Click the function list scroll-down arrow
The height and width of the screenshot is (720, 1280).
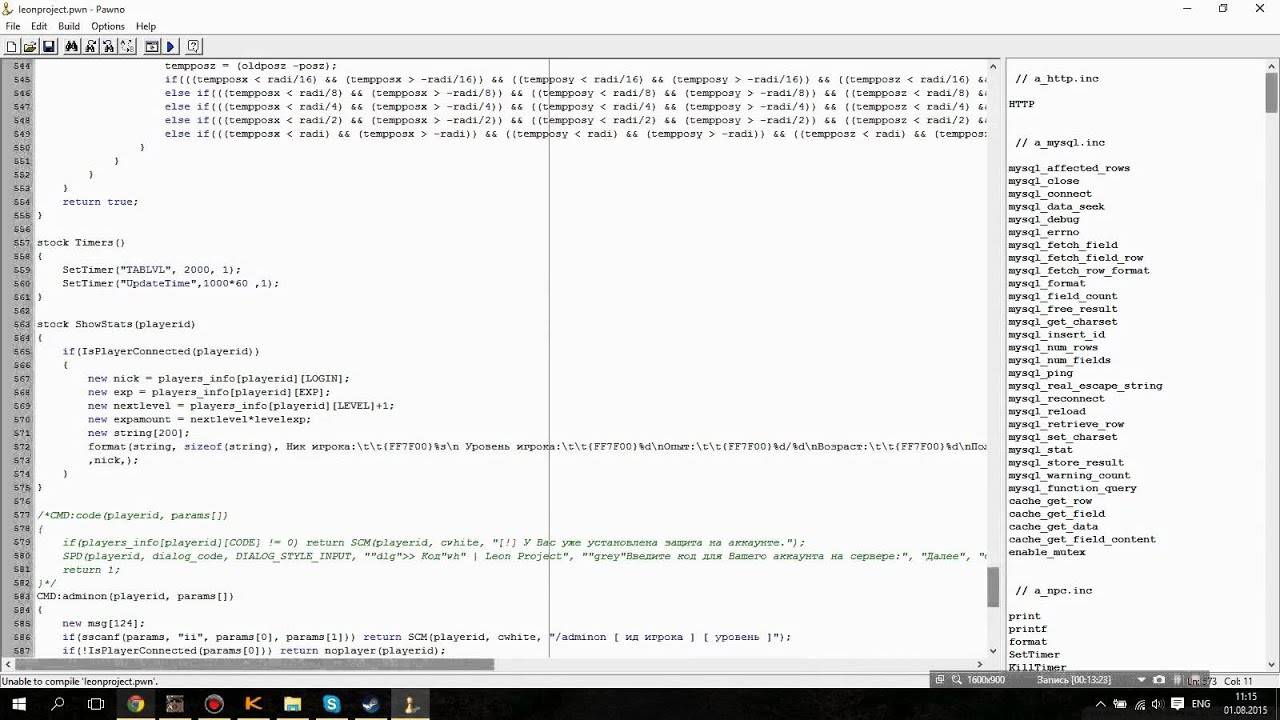1271,664
